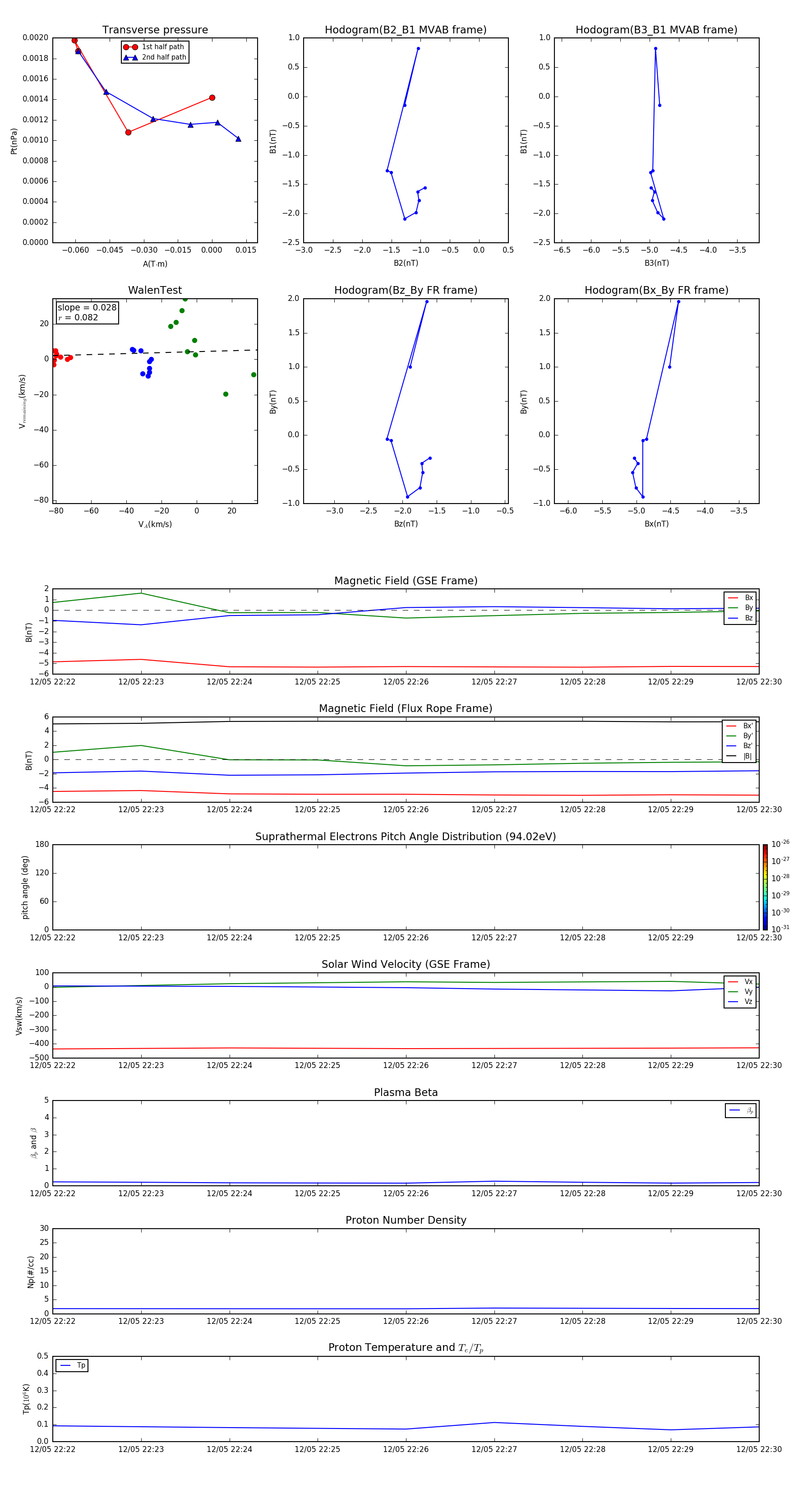Viewport: 812px width, 1489px height.
Task: Click the red circle marker at A = 0.000
Action: (212, 97)
